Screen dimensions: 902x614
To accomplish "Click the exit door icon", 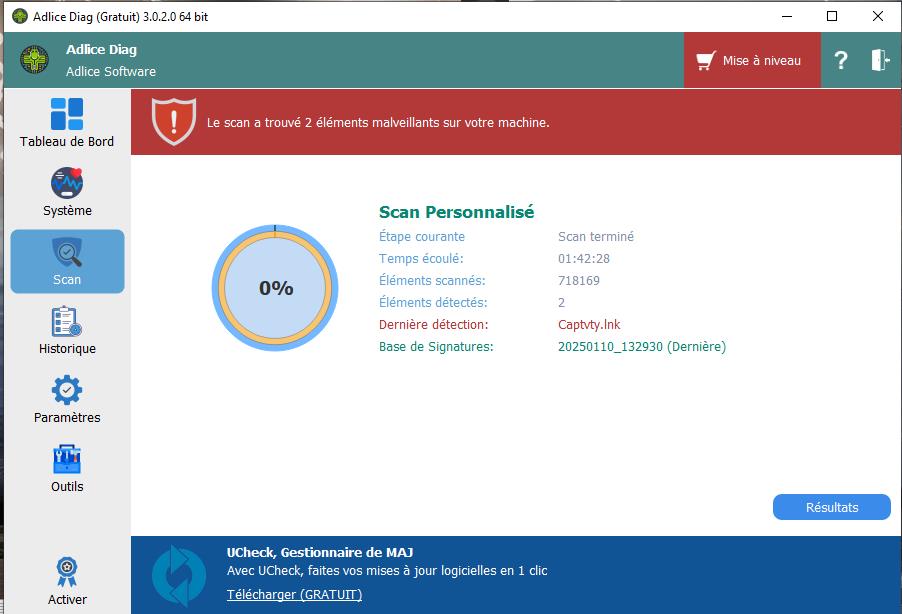I will point(880,60).
